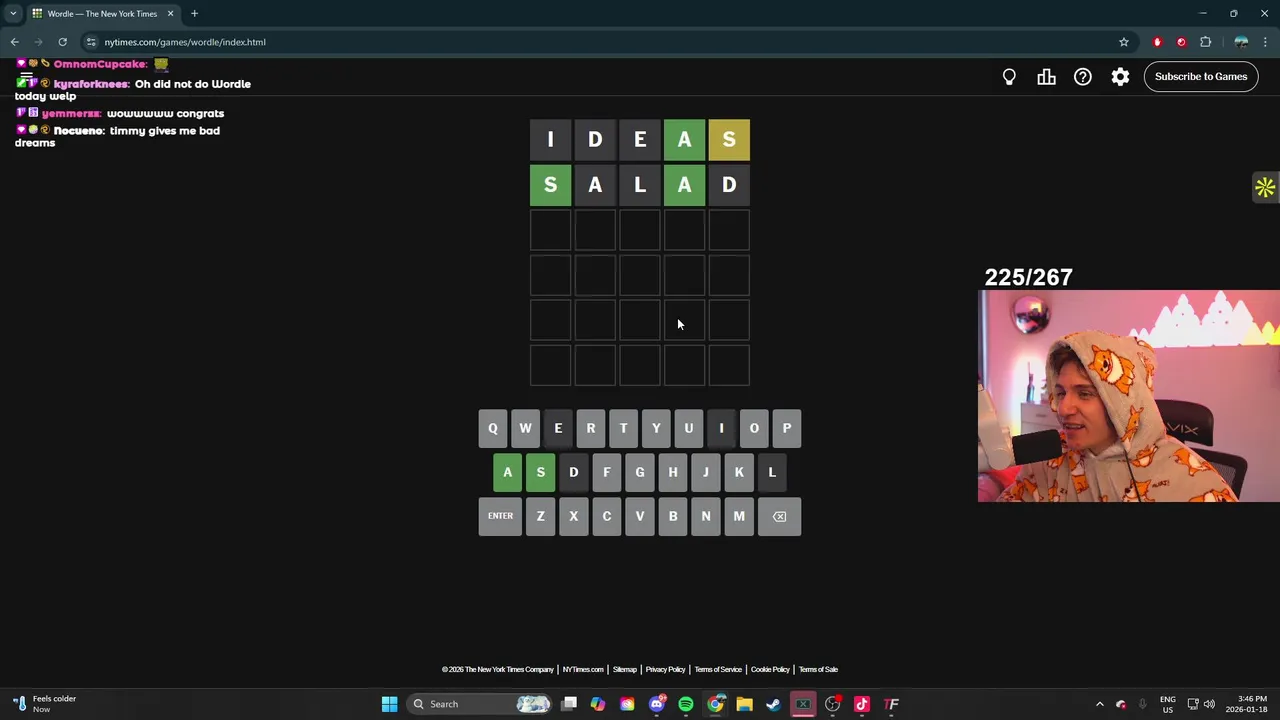
Task: Tap the green A key on keyboard
Action: (x=507, y=472)
